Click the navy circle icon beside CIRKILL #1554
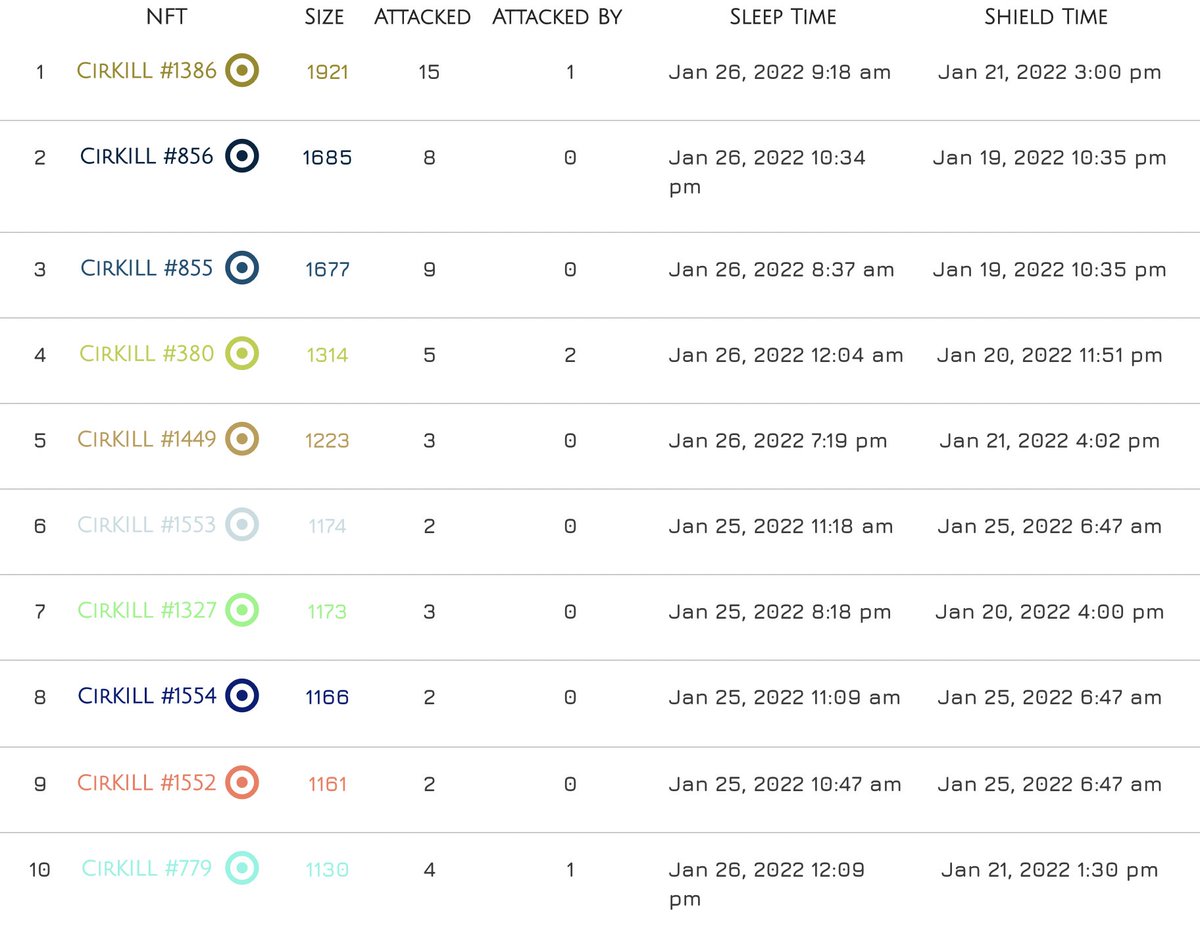Viewport: 1200px width, 932px height. [x=242, y=696]
